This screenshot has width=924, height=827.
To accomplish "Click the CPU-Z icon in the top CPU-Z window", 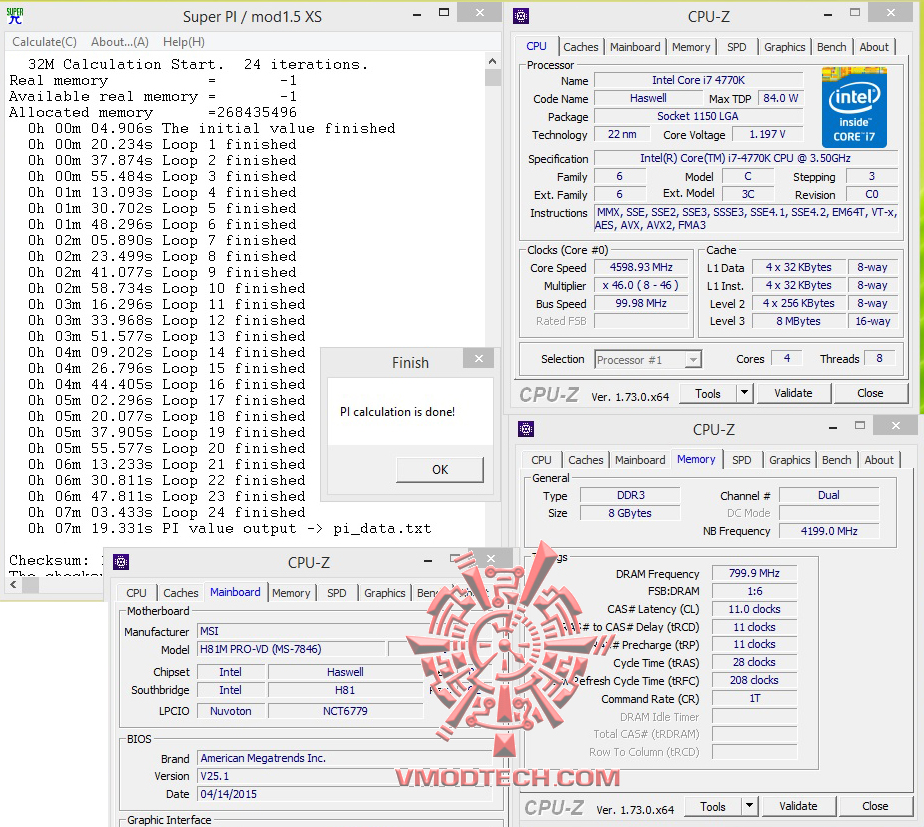I will pyautogui.click(x=521, y=16).
